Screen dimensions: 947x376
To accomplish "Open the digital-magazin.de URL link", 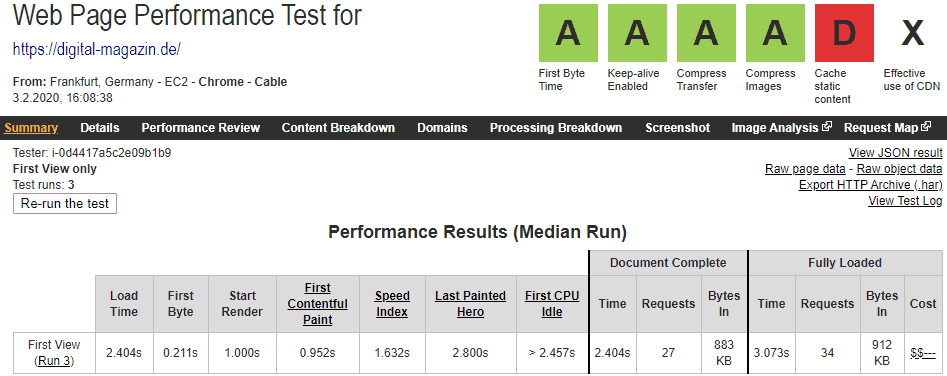I will [97, 49].
